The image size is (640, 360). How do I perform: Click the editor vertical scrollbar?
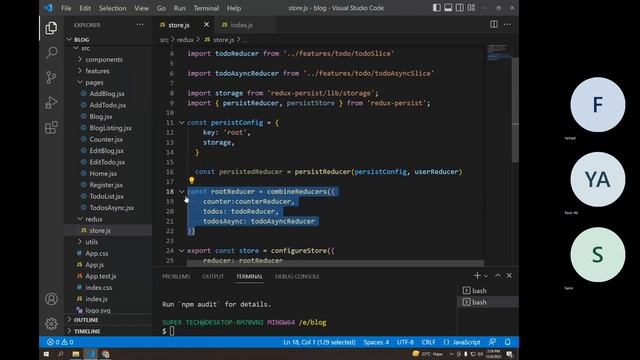click(515, 110)
